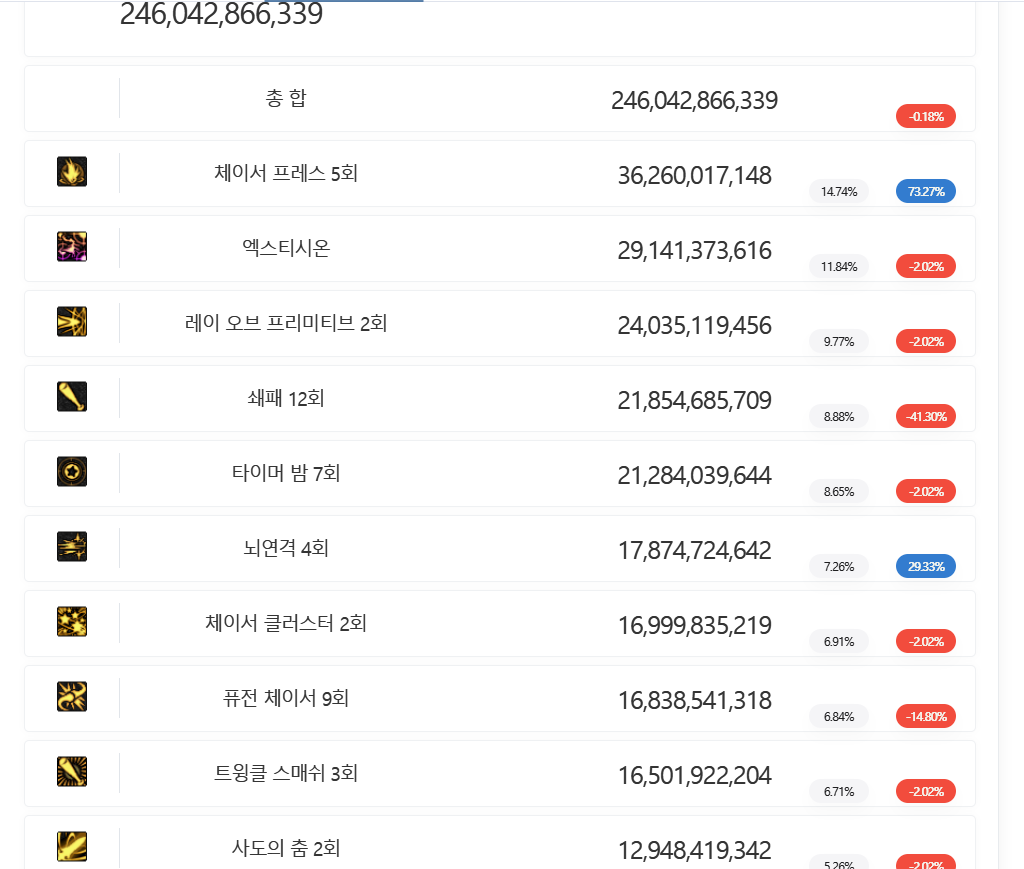Click the blue 73.27% change badge
This screenshot has height=869, width=1024.
(x=925, y=191)
